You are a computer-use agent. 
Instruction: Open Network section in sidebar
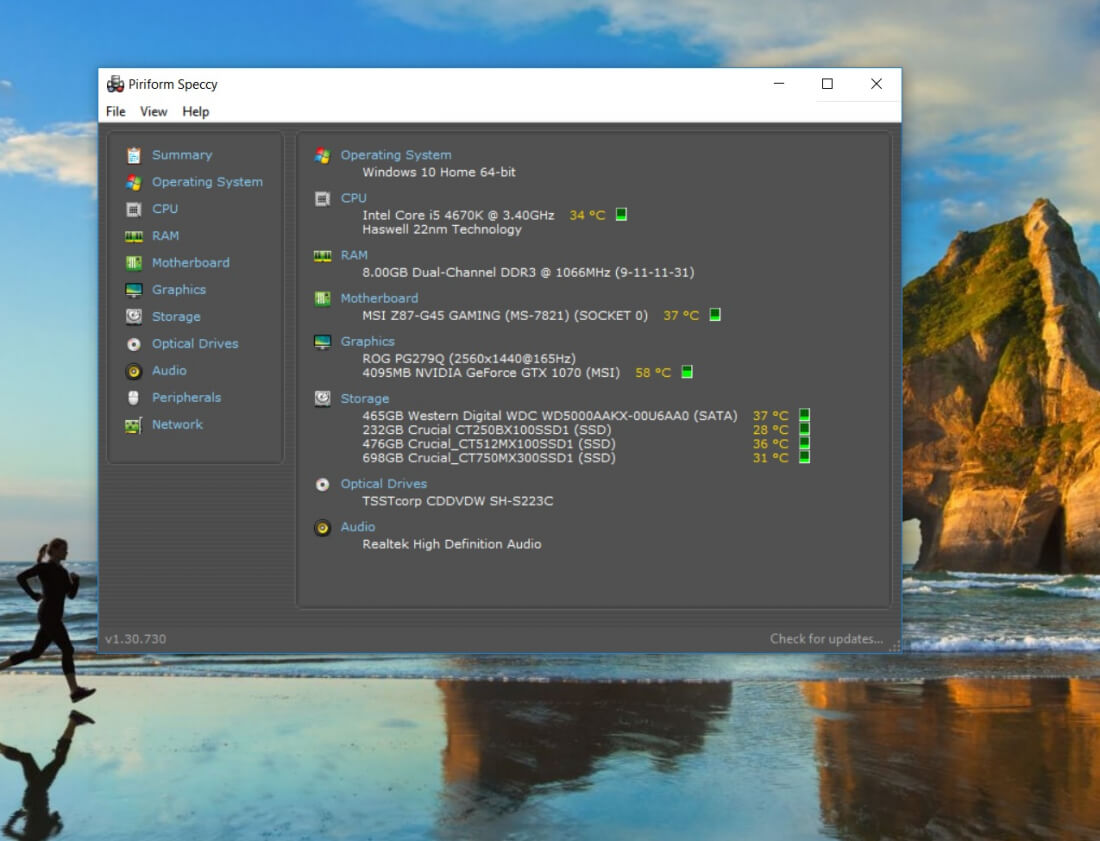tap(177, 424)
